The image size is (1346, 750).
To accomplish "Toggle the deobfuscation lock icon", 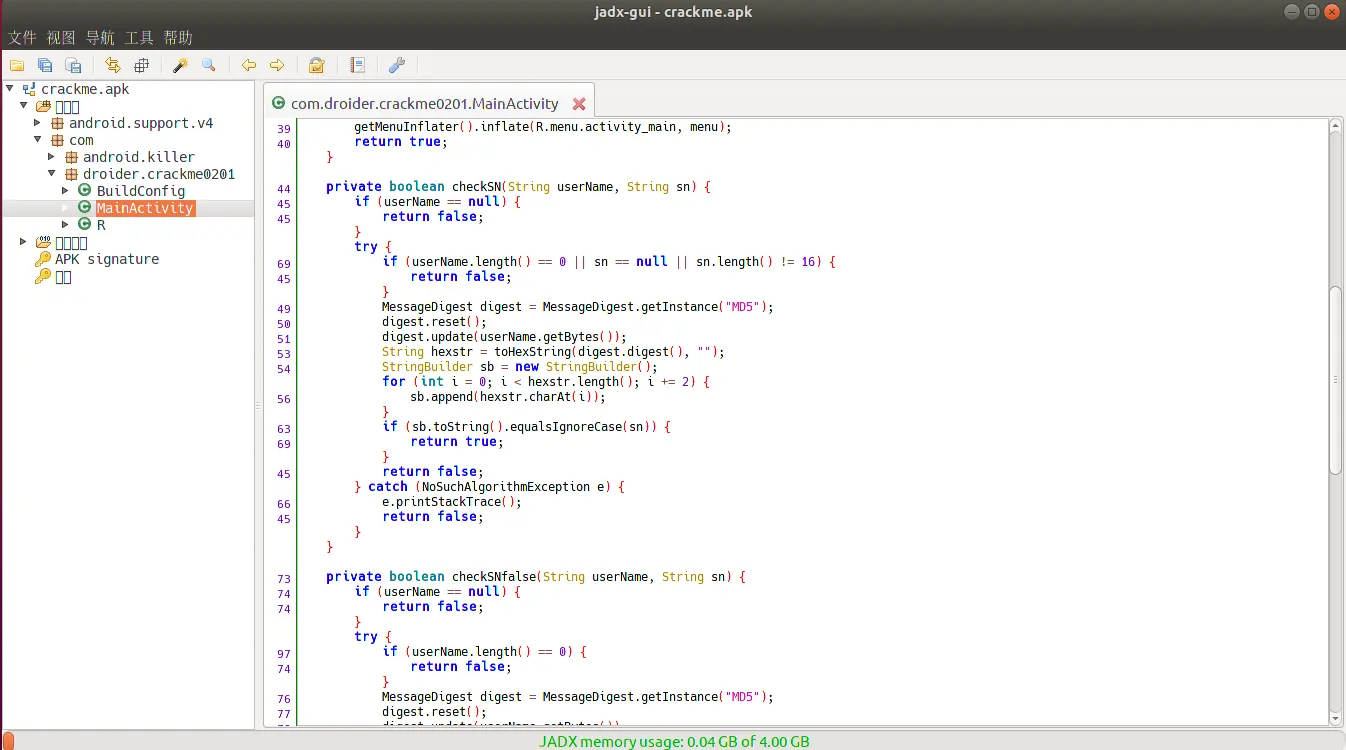I will (316, 65).
